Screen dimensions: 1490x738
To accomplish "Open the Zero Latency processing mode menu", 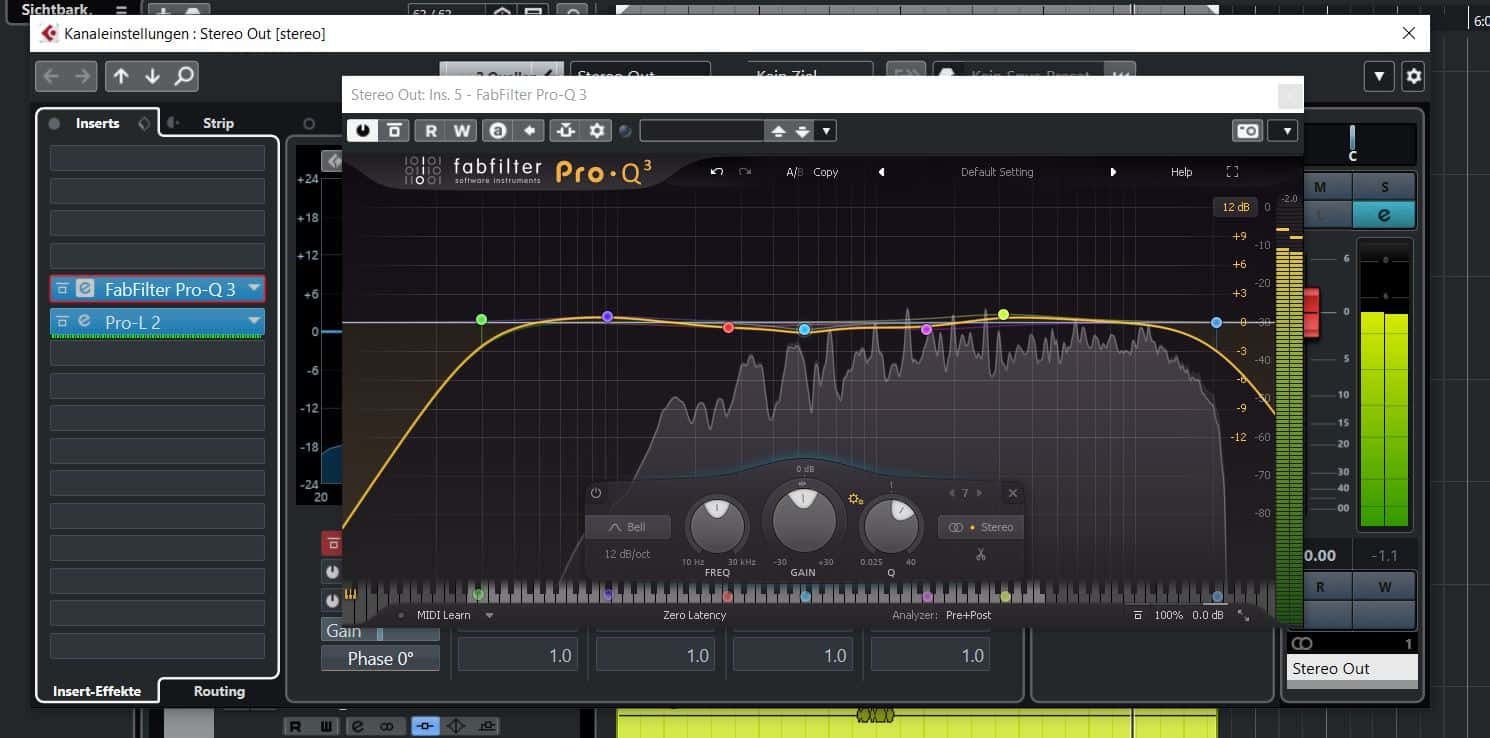I will (x=695, y=615).
